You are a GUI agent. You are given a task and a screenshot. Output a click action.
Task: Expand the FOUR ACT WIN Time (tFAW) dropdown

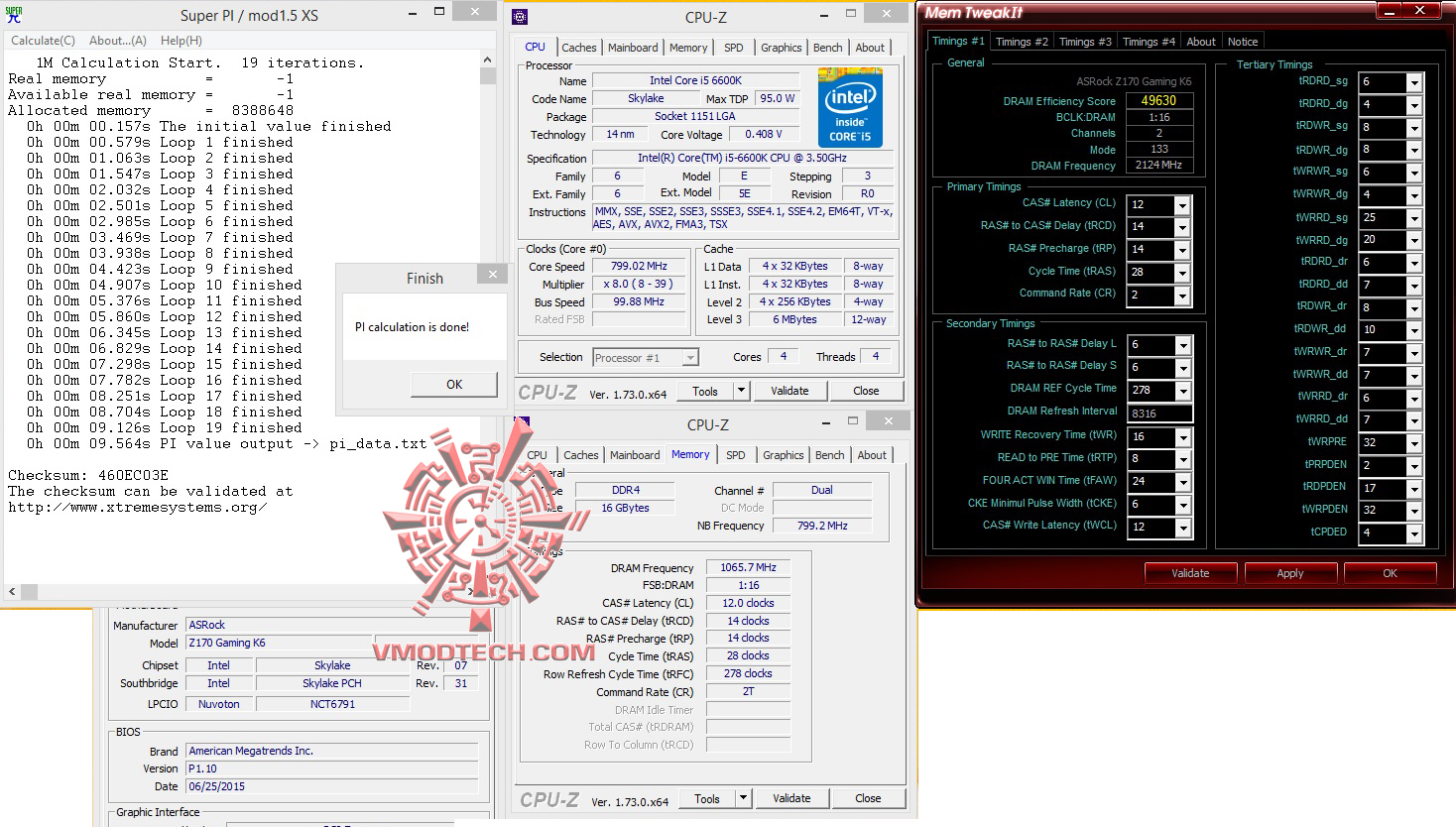1183,483
